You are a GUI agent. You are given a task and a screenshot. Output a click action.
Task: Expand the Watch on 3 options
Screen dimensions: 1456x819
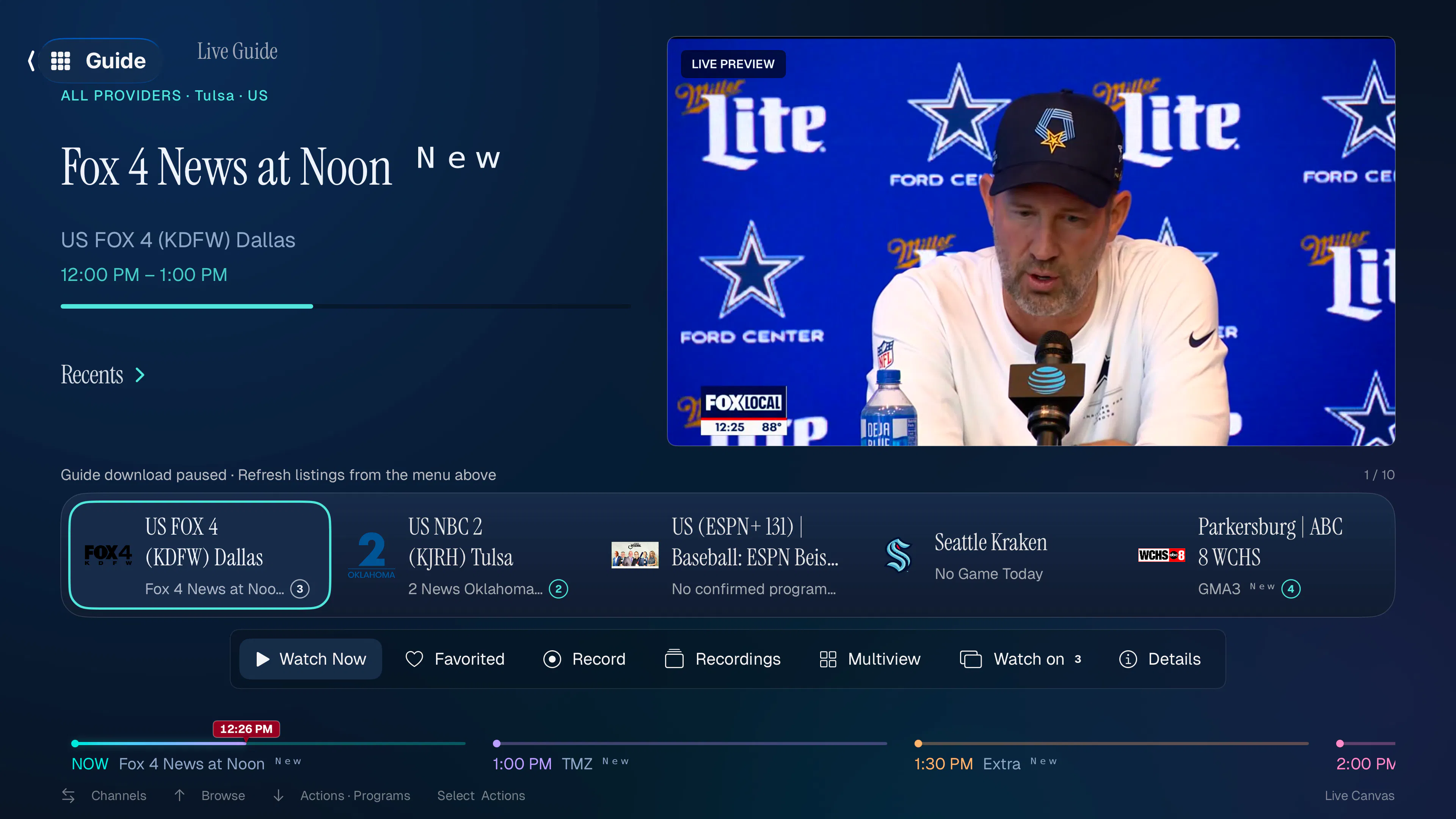(1021, 659)
